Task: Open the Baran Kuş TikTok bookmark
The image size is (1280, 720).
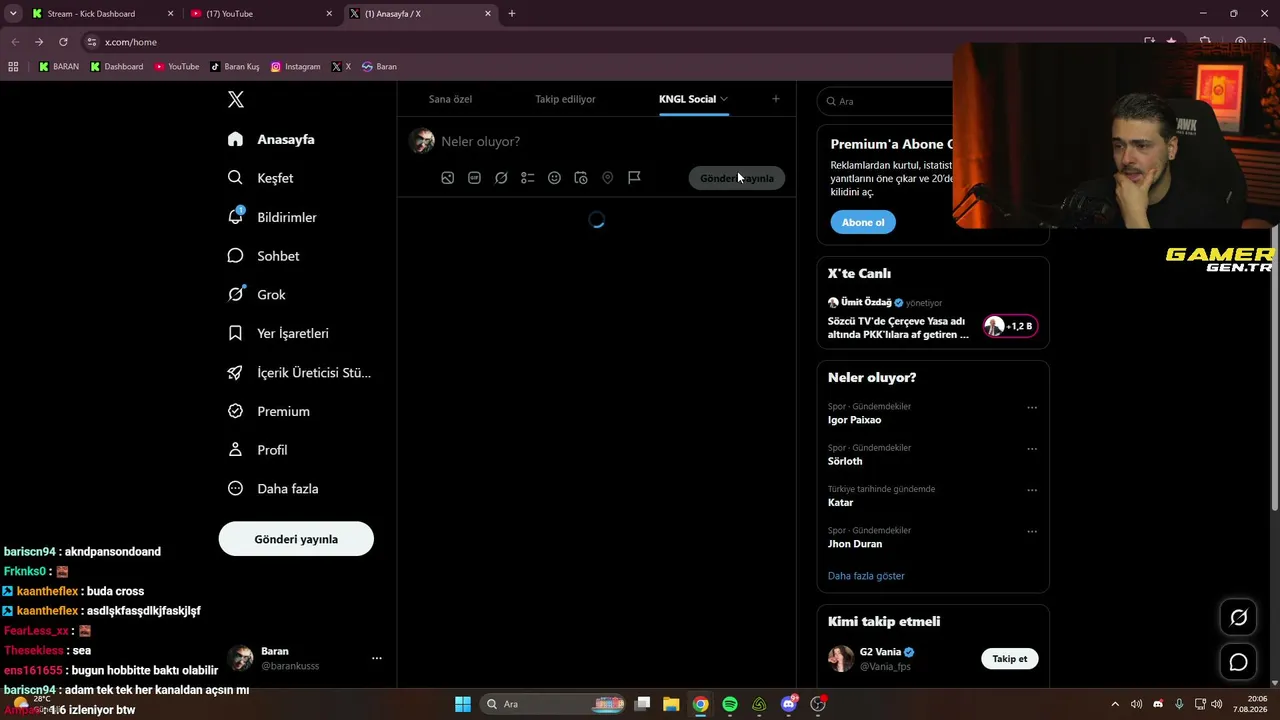Action: pyautogui.click(x=235, y=67)
